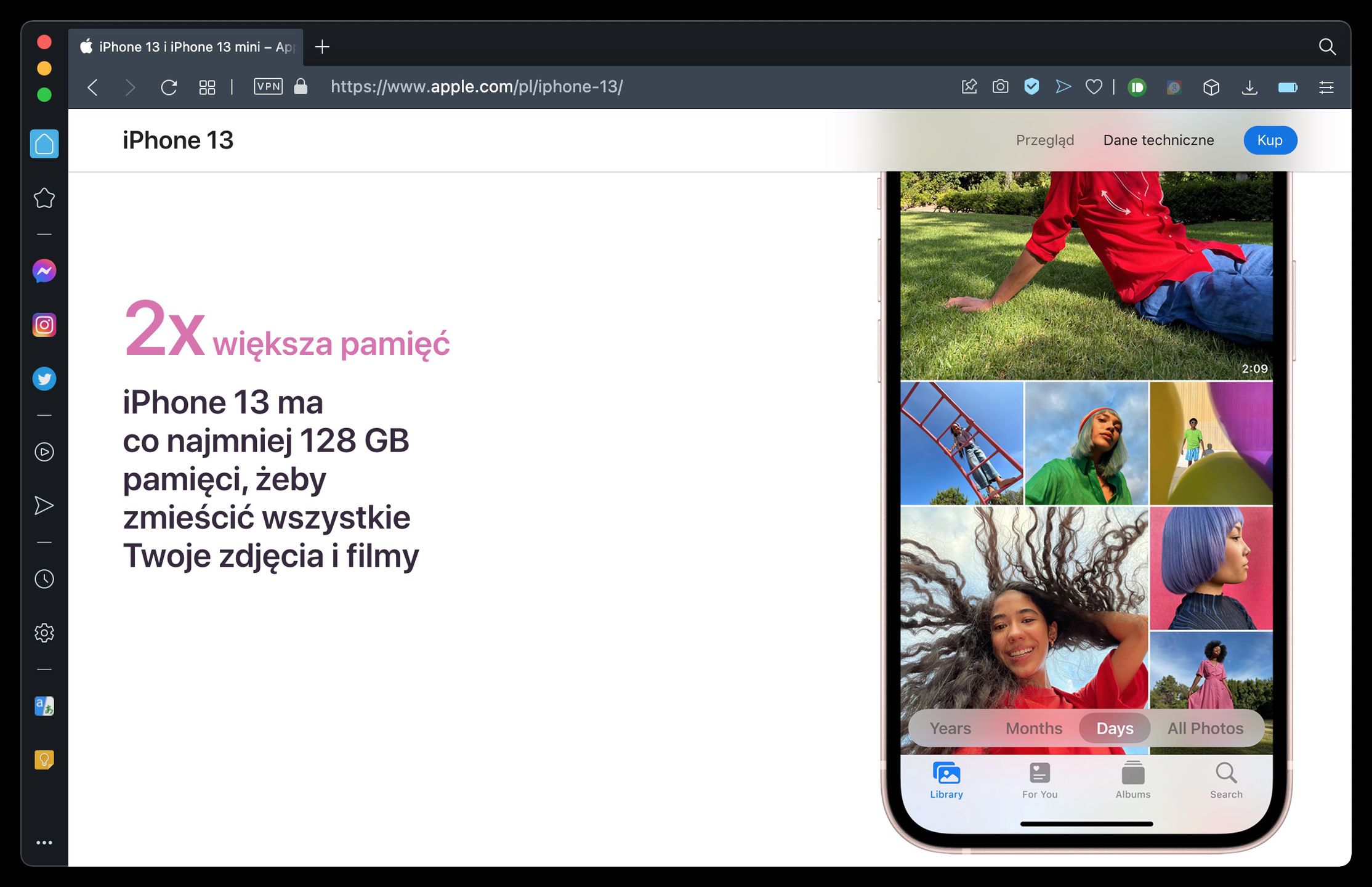Select the Days segment in phone mockup
Viewport: 1372px width, 887px height.
pos(1115,728)
